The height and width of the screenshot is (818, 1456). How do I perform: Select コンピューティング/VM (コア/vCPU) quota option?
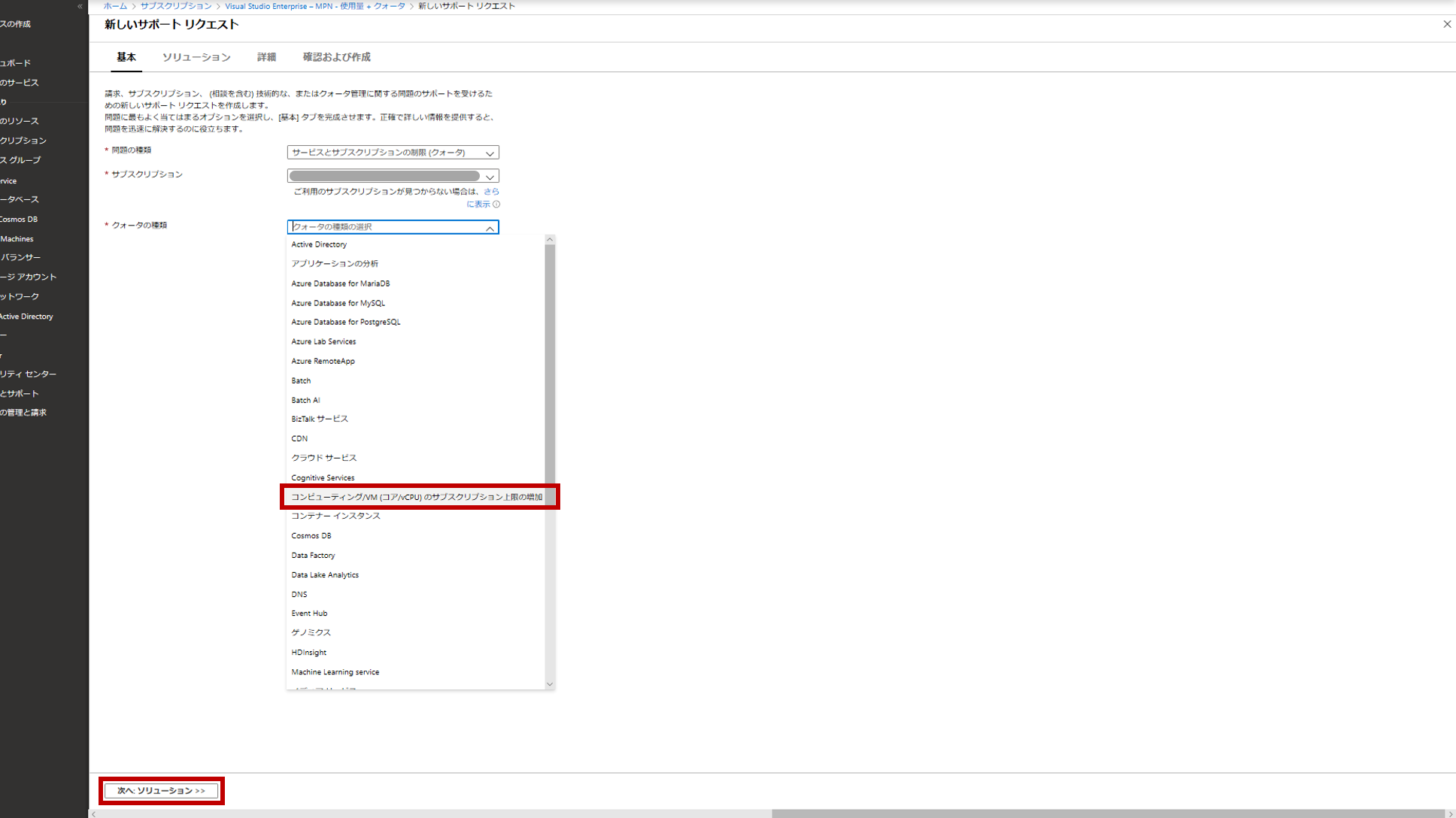pos(417,497)
